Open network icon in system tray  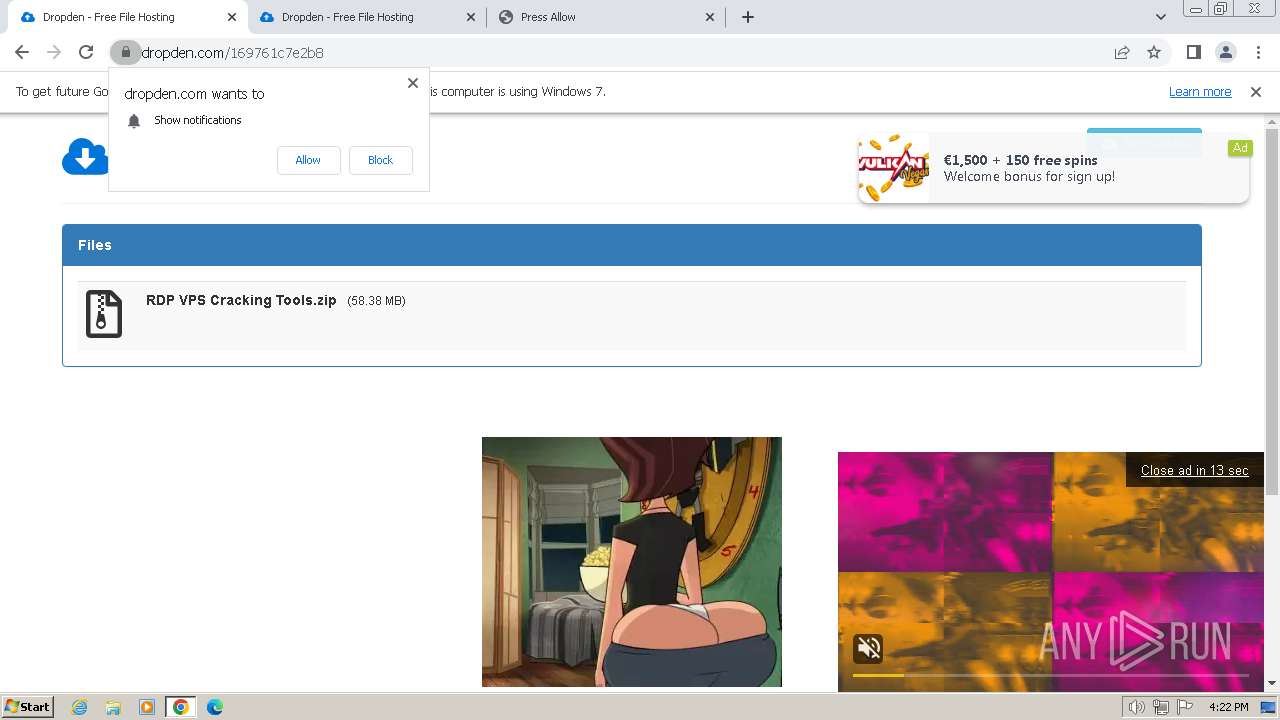(1161, 707)
